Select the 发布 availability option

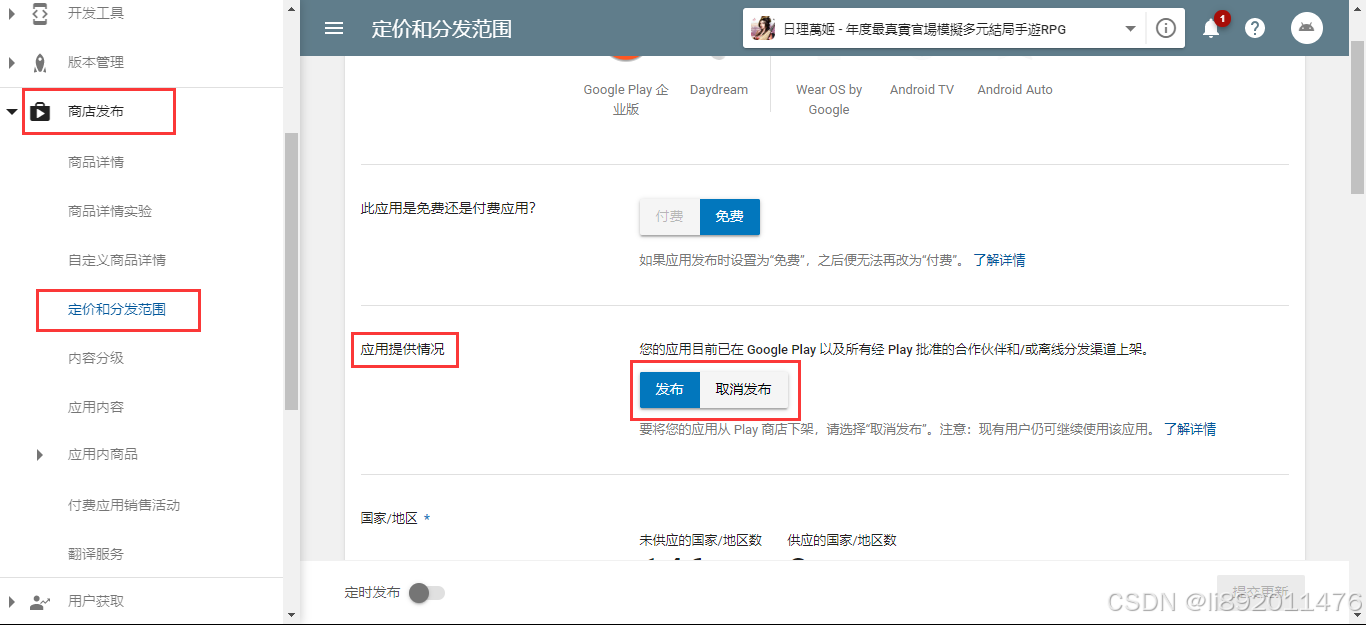coord(669,390)
